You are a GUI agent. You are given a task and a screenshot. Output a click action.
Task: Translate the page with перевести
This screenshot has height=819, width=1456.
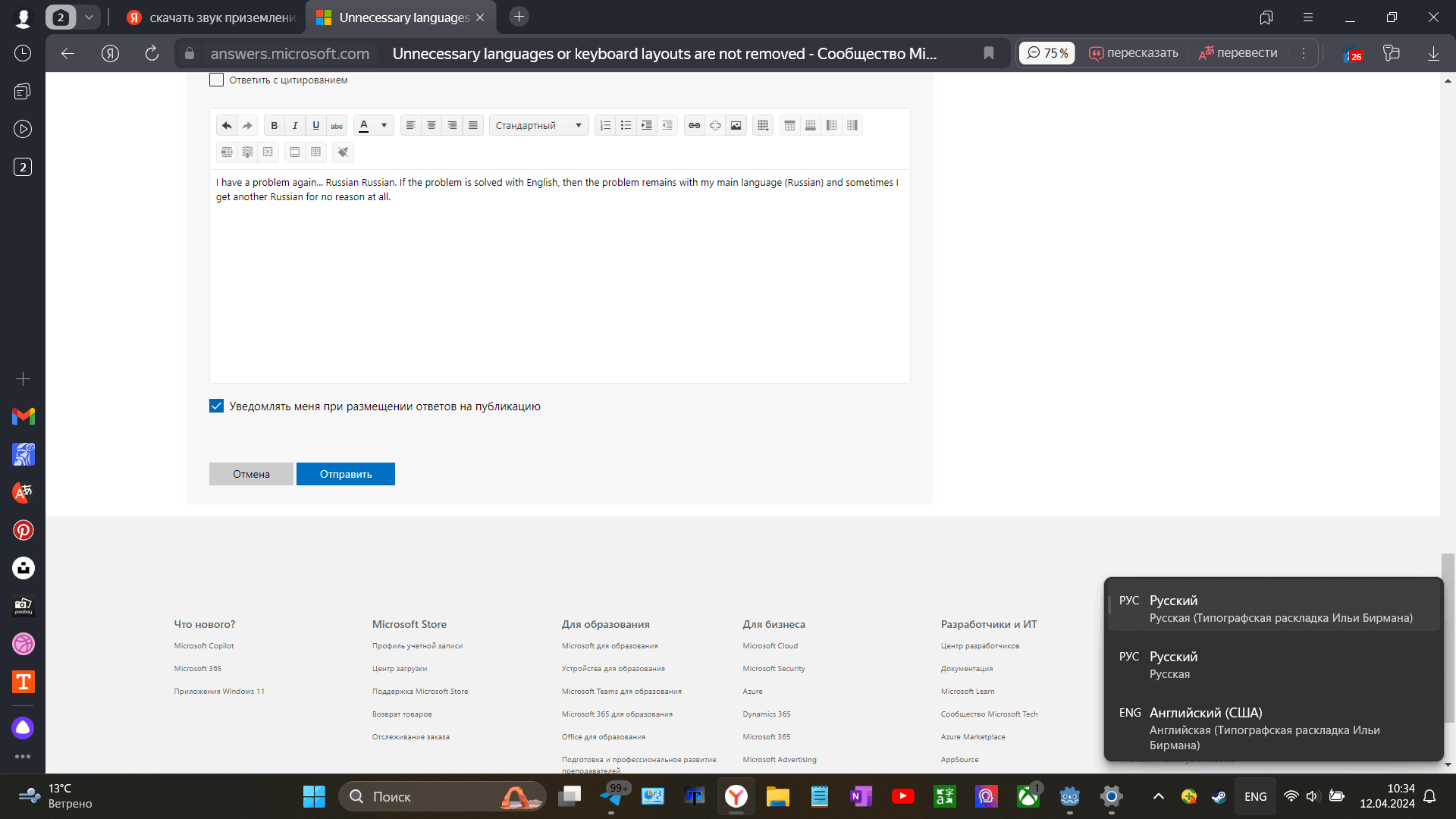pyautogui.click(x=1238, y=53)
